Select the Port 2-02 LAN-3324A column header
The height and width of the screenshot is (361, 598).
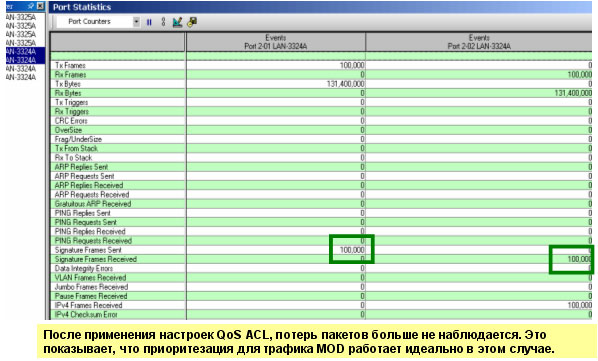(x=479, y=42)
